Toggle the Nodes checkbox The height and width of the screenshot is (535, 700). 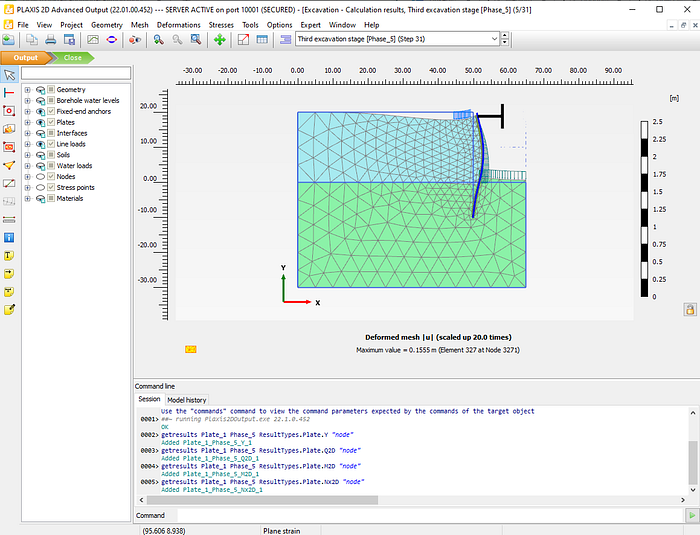(x=51, y=176)
